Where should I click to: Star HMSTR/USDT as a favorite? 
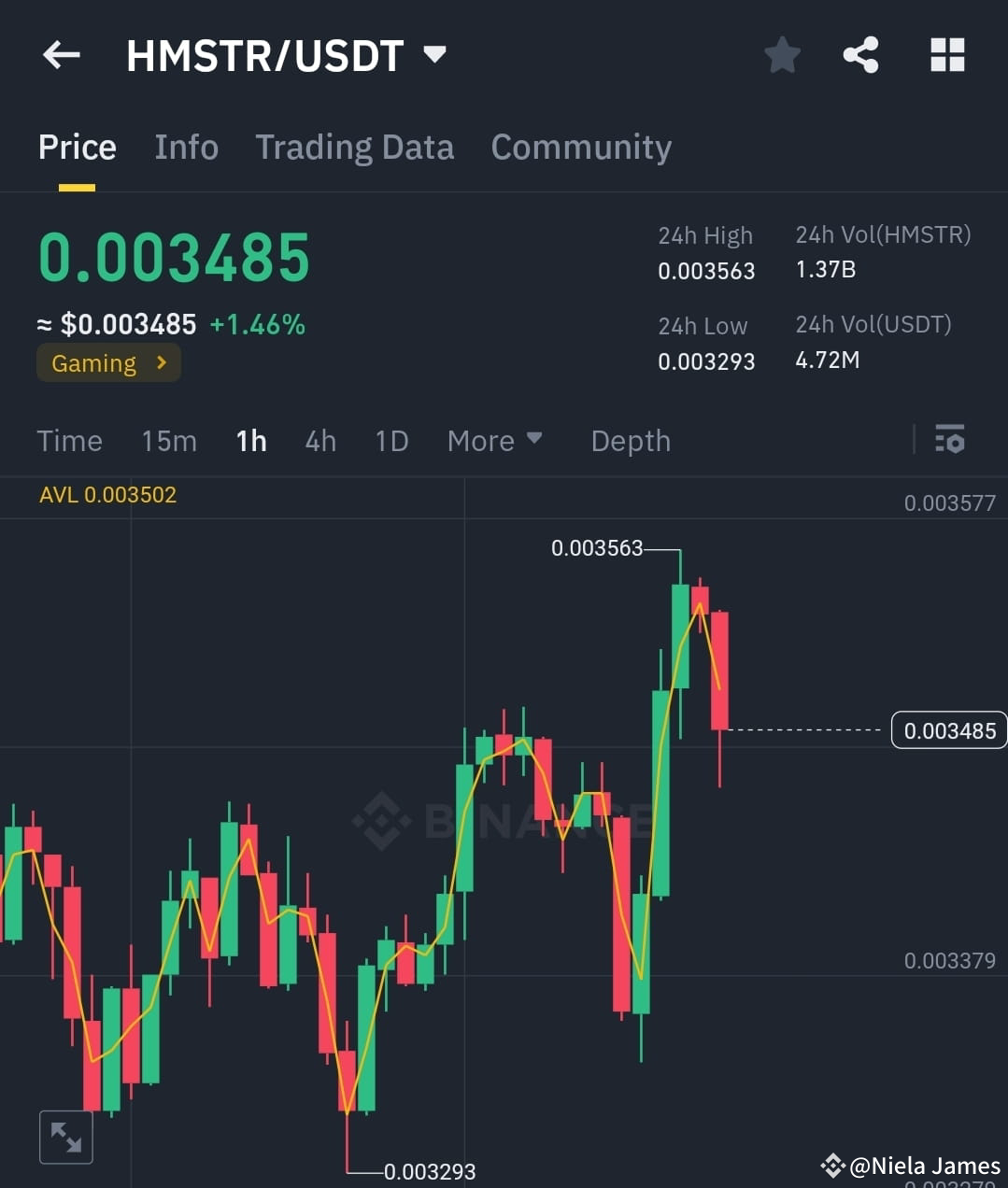[x=782, y=55]
